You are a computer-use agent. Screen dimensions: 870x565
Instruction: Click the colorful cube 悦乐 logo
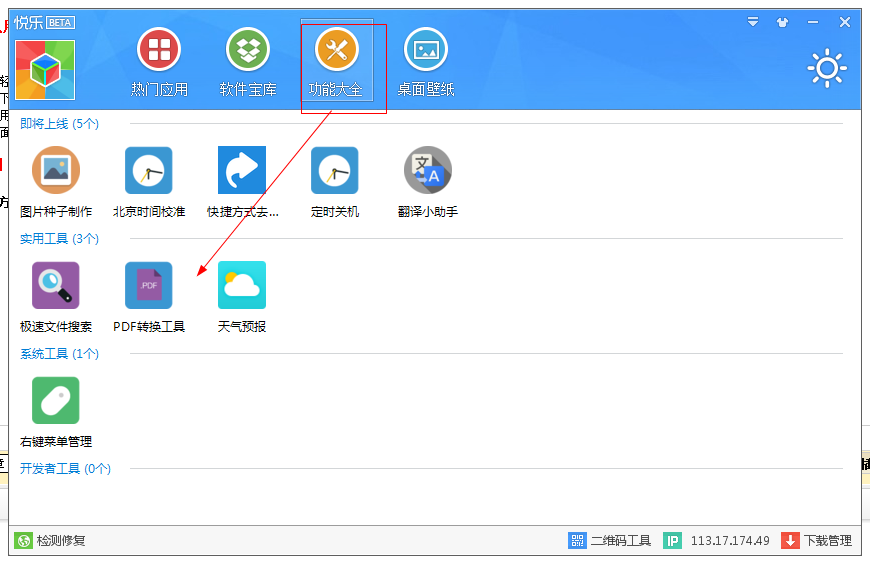(x=45, y=70)
